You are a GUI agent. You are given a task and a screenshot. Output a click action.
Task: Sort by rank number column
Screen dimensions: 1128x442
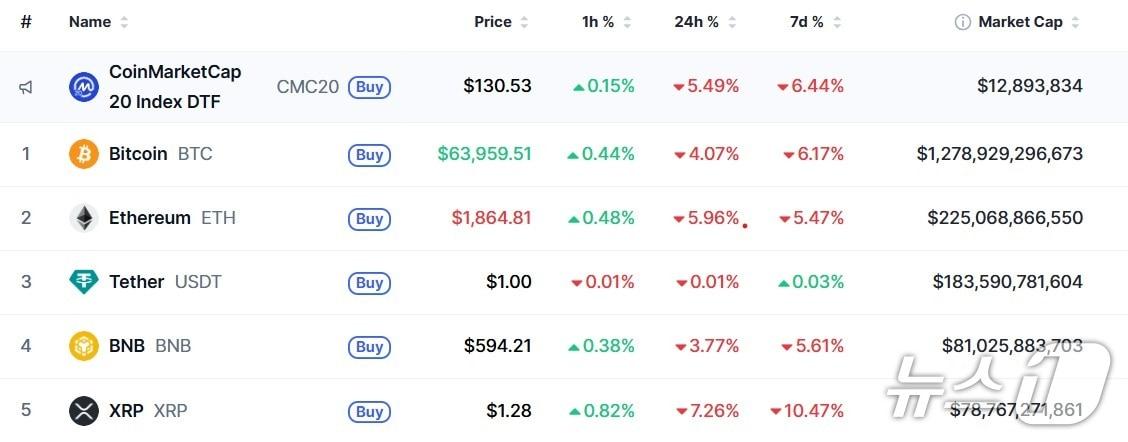(x=26, y=22)
